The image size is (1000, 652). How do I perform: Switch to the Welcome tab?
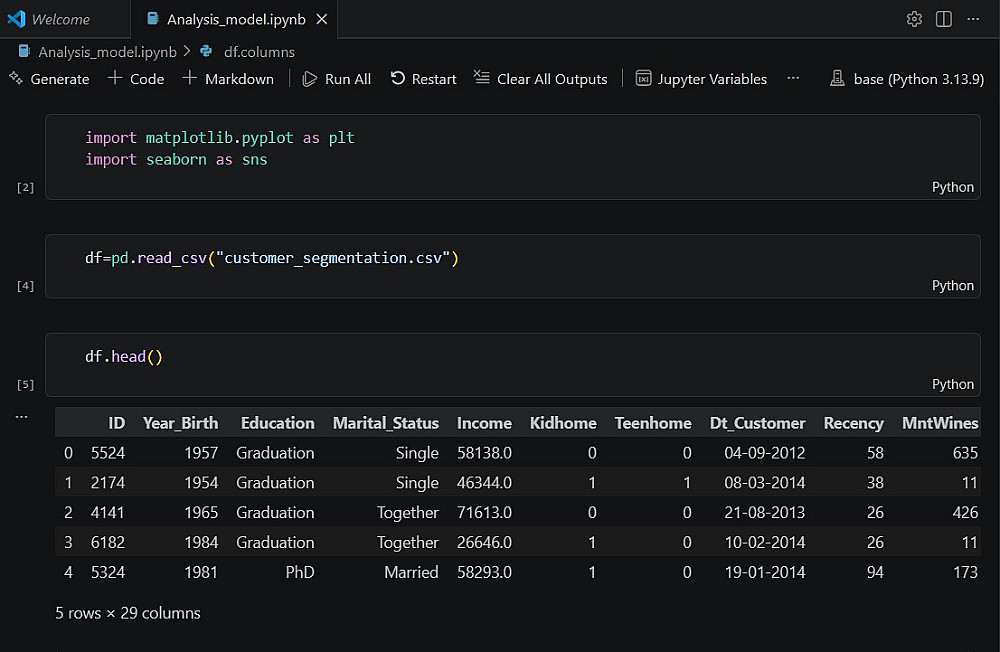coord(59,19)
